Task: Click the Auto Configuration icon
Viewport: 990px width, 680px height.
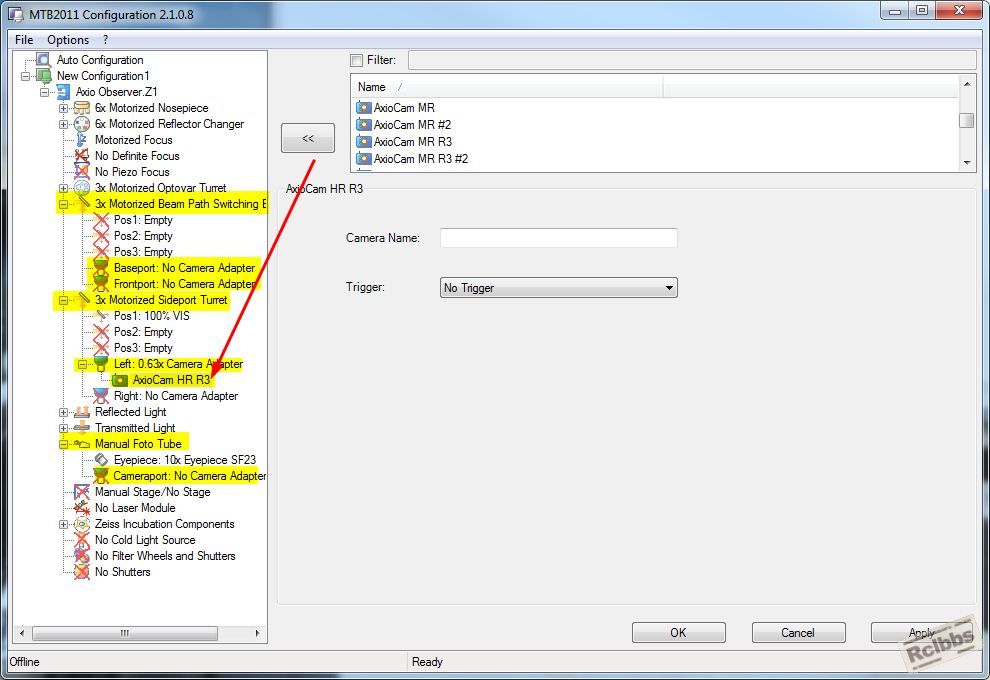Action: (43, 60)
